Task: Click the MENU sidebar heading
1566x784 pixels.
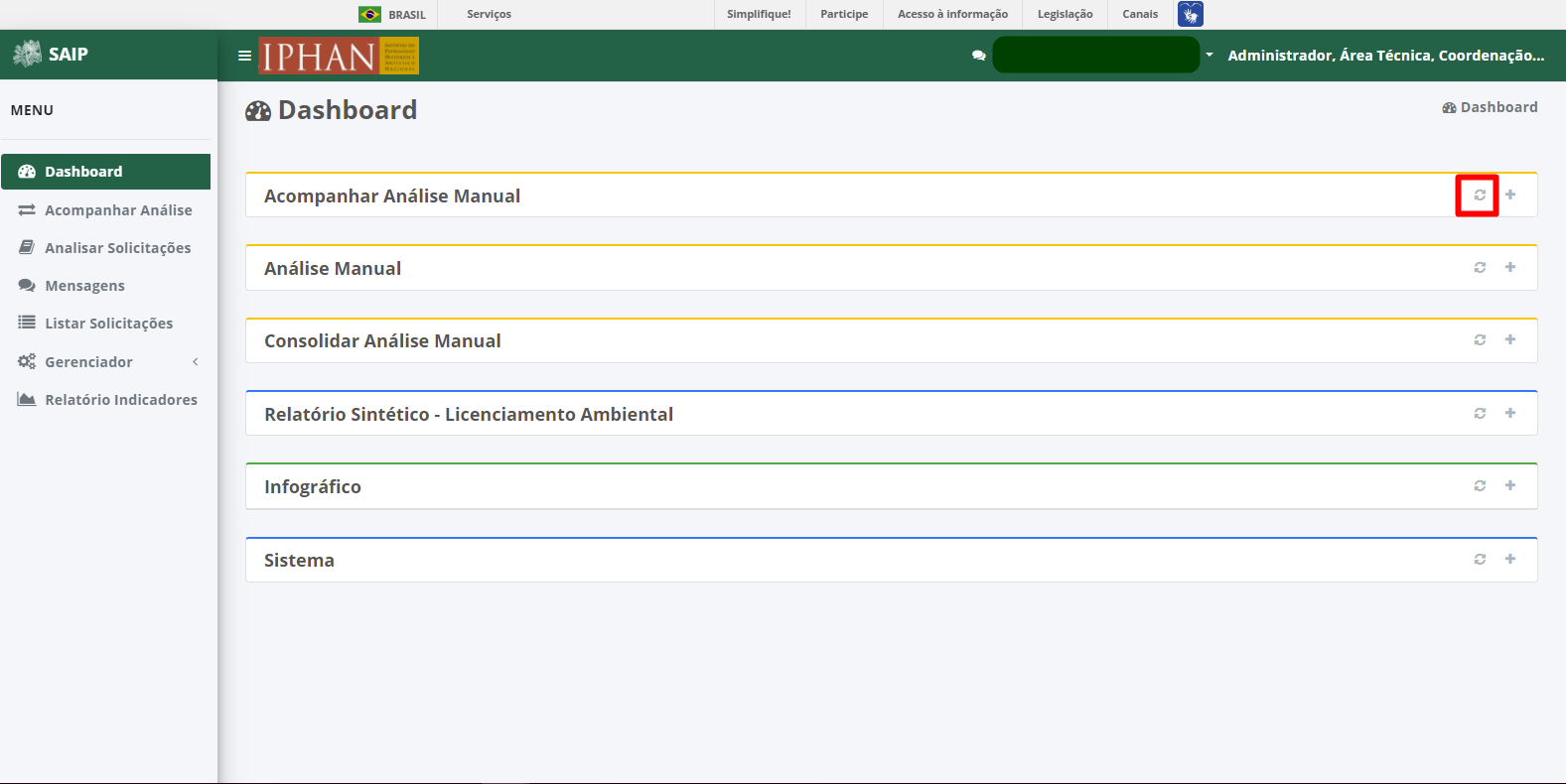Action: tap(32, 110)
